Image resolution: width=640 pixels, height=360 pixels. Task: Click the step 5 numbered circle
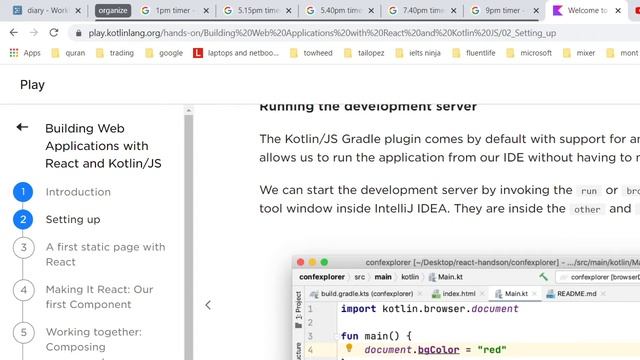[23, 333]
